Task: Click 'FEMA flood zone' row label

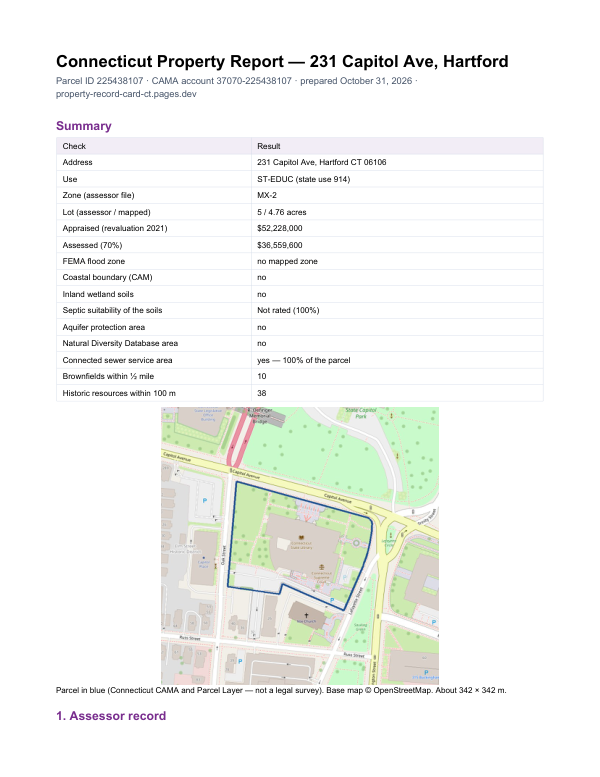Action: pos(94,261)
